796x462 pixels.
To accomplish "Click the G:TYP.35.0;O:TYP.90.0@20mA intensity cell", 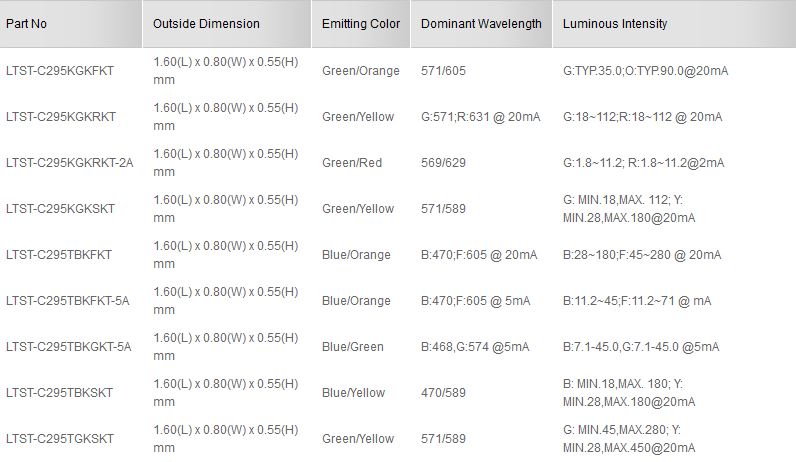I will pos(645,71).
